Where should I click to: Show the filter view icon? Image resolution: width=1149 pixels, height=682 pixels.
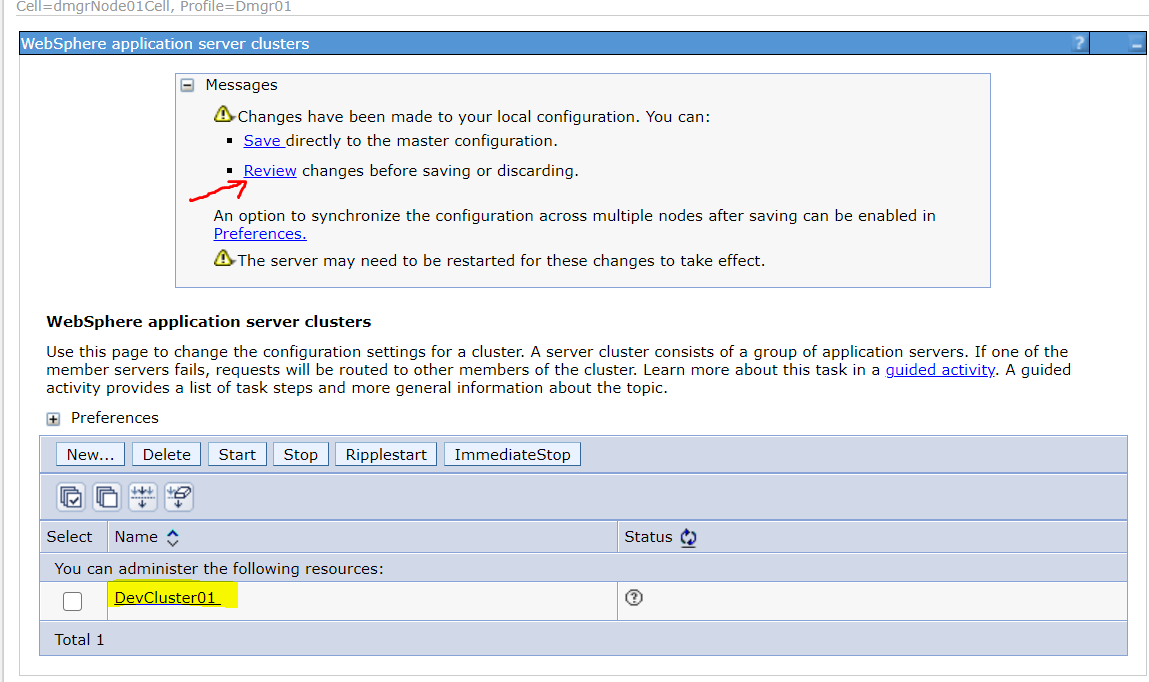(x=142, y=497)
